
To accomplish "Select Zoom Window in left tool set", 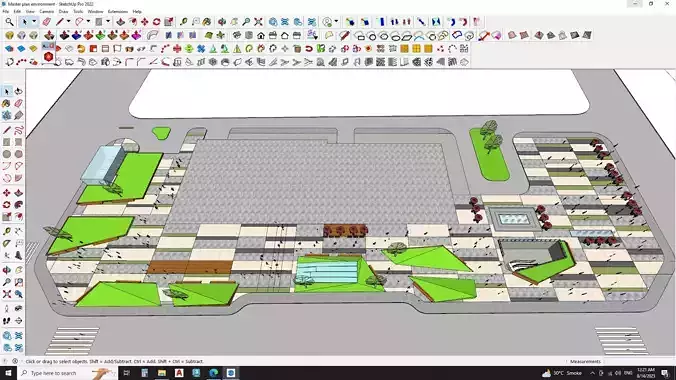I will tap(19, 283).
